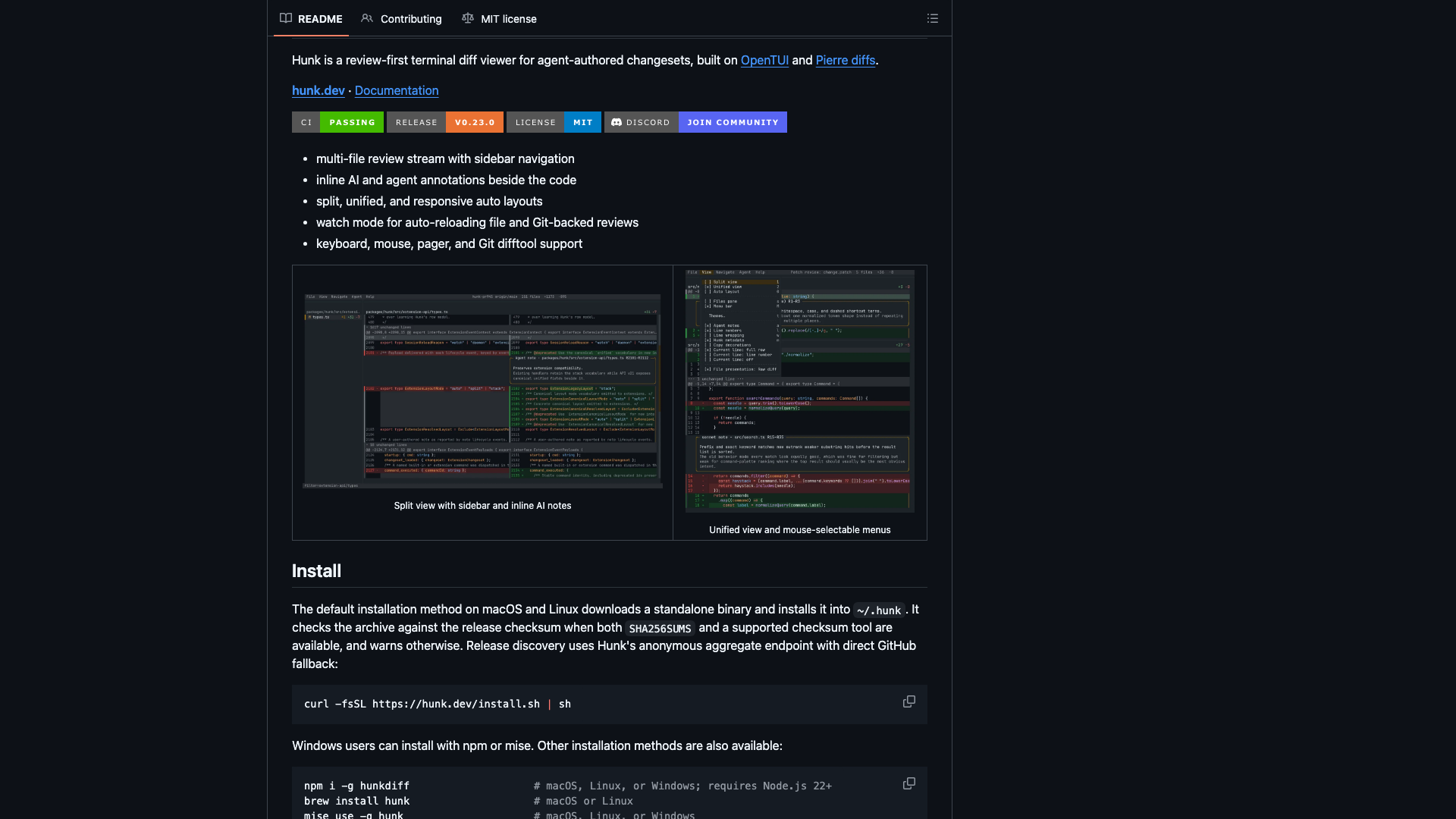Screen dimensions: 1456x819
Task: Click the 'watch mode for auto-reloading' bullet
Action: pyautogui.click(x=477, y=222)
